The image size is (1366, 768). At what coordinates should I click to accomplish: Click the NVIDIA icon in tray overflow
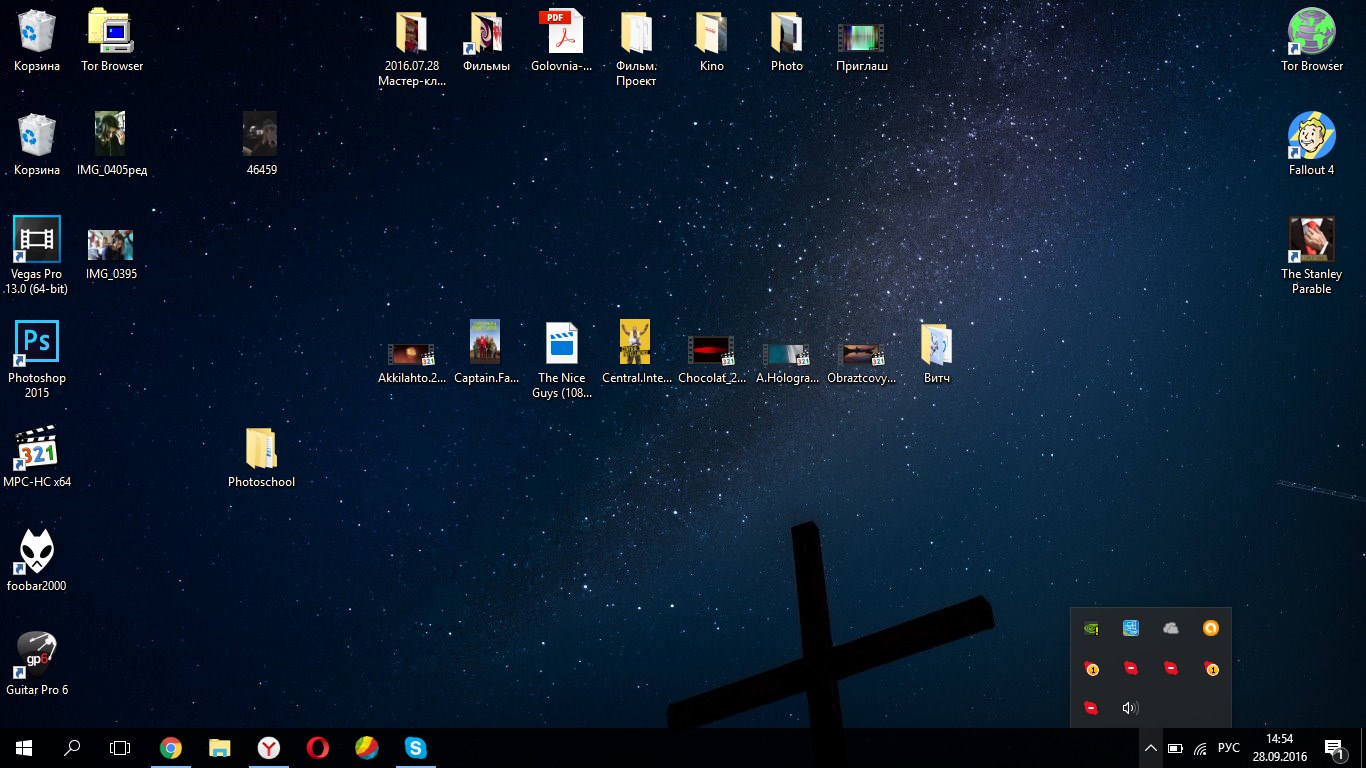point(1091,629)
